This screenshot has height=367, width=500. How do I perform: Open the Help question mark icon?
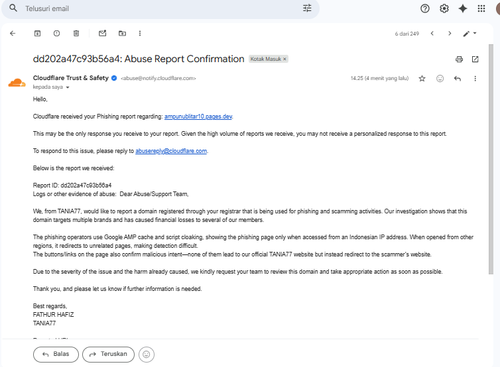pyautogui.click(x=425, y=9)
